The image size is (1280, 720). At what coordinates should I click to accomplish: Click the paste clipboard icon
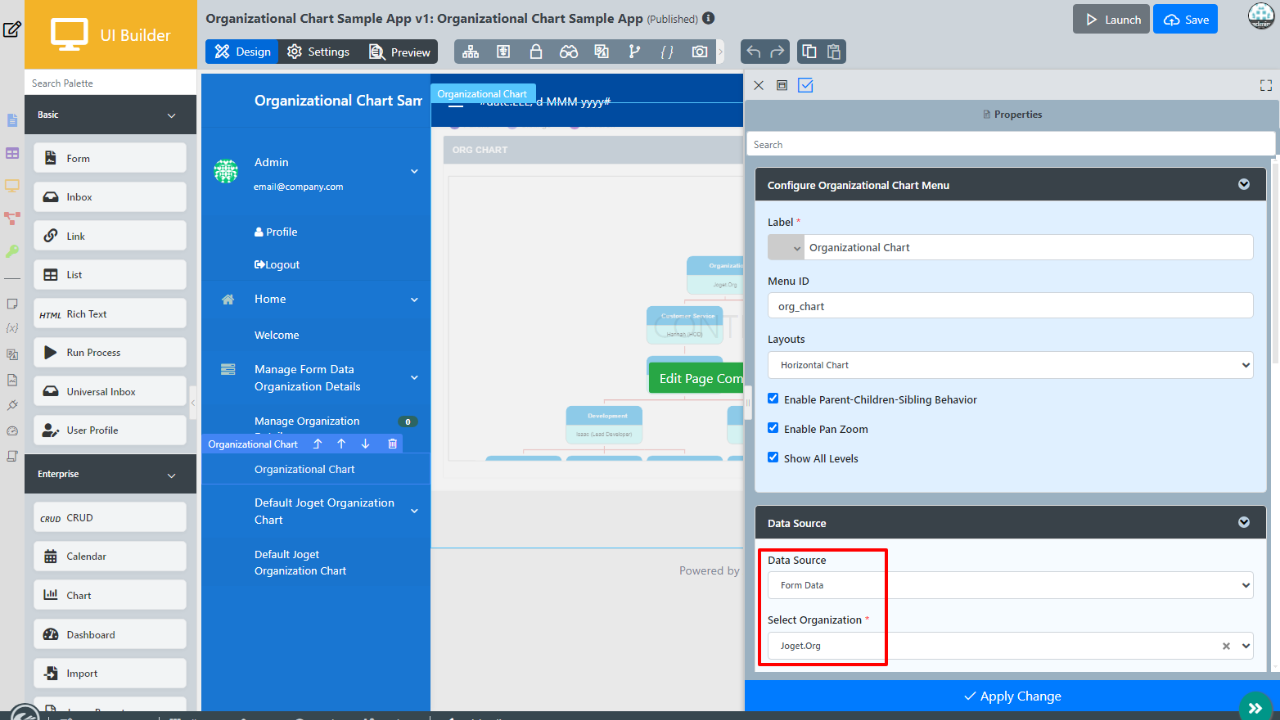[834, 52]
